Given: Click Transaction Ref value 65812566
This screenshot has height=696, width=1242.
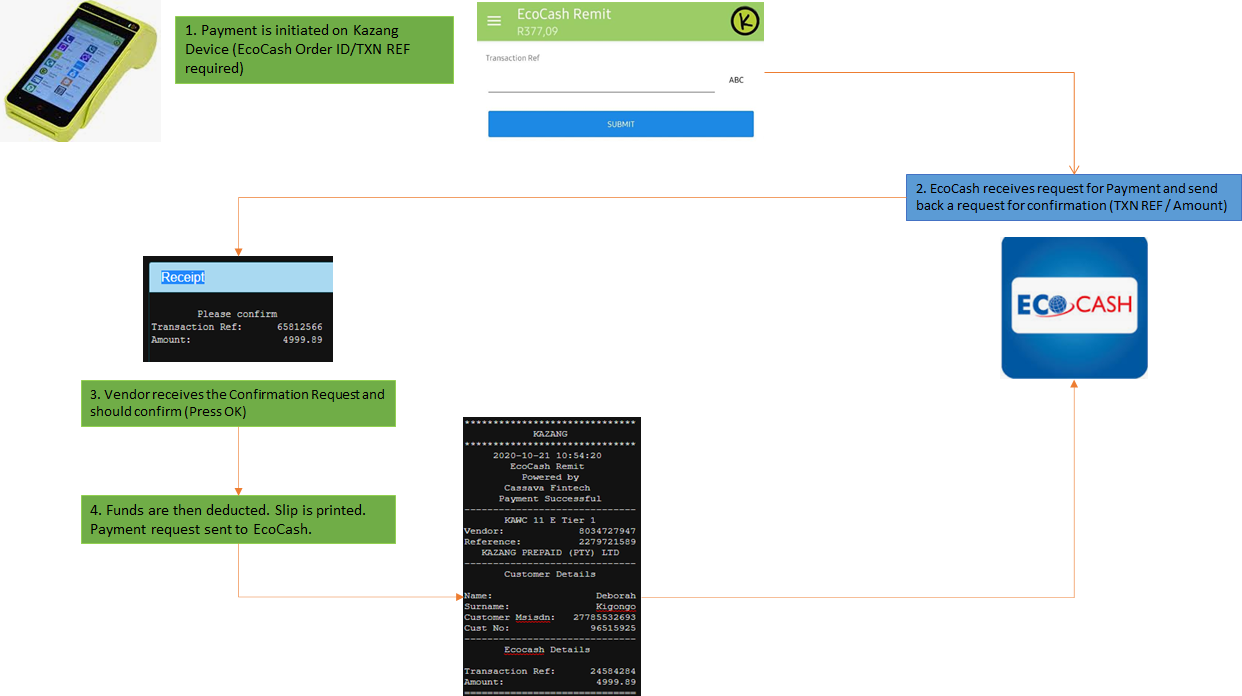Looking at the screenshot, I should (299, 327).
